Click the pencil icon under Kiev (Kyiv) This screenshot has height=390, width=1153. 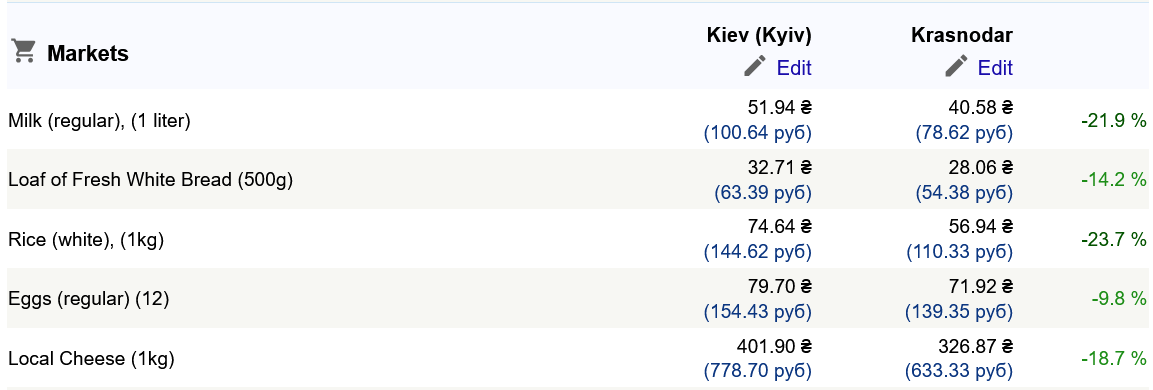pyautogui.click(x=754, y=66)
